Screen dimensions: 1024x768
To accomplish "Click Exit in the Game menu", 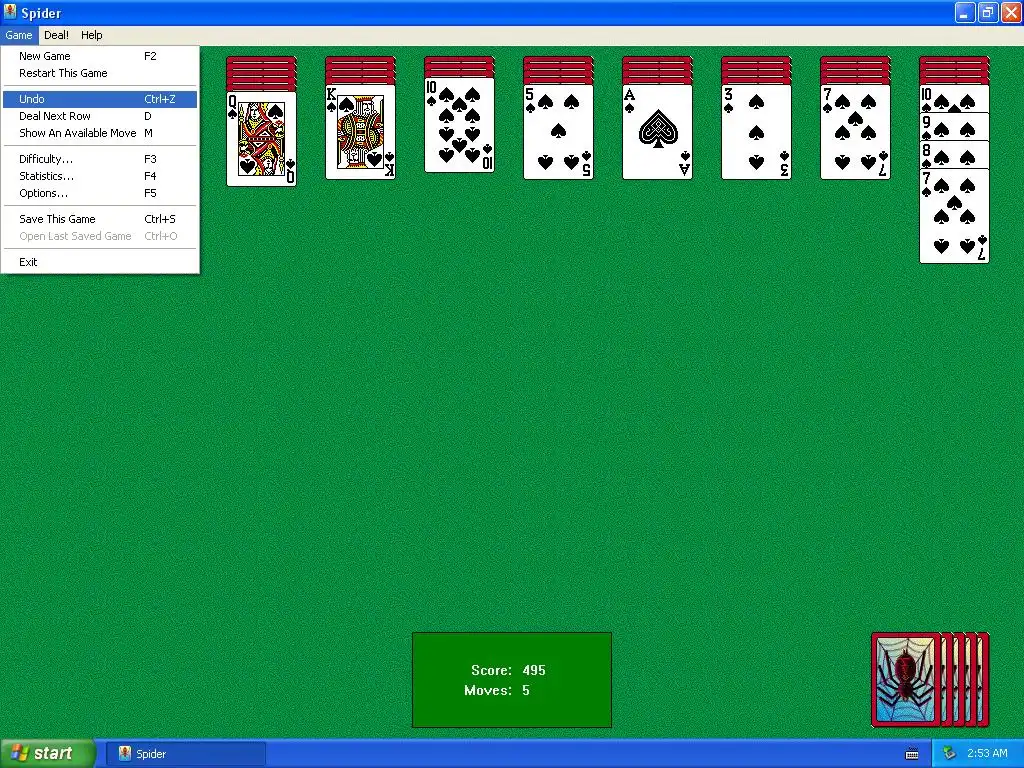I will pos(100,263).
